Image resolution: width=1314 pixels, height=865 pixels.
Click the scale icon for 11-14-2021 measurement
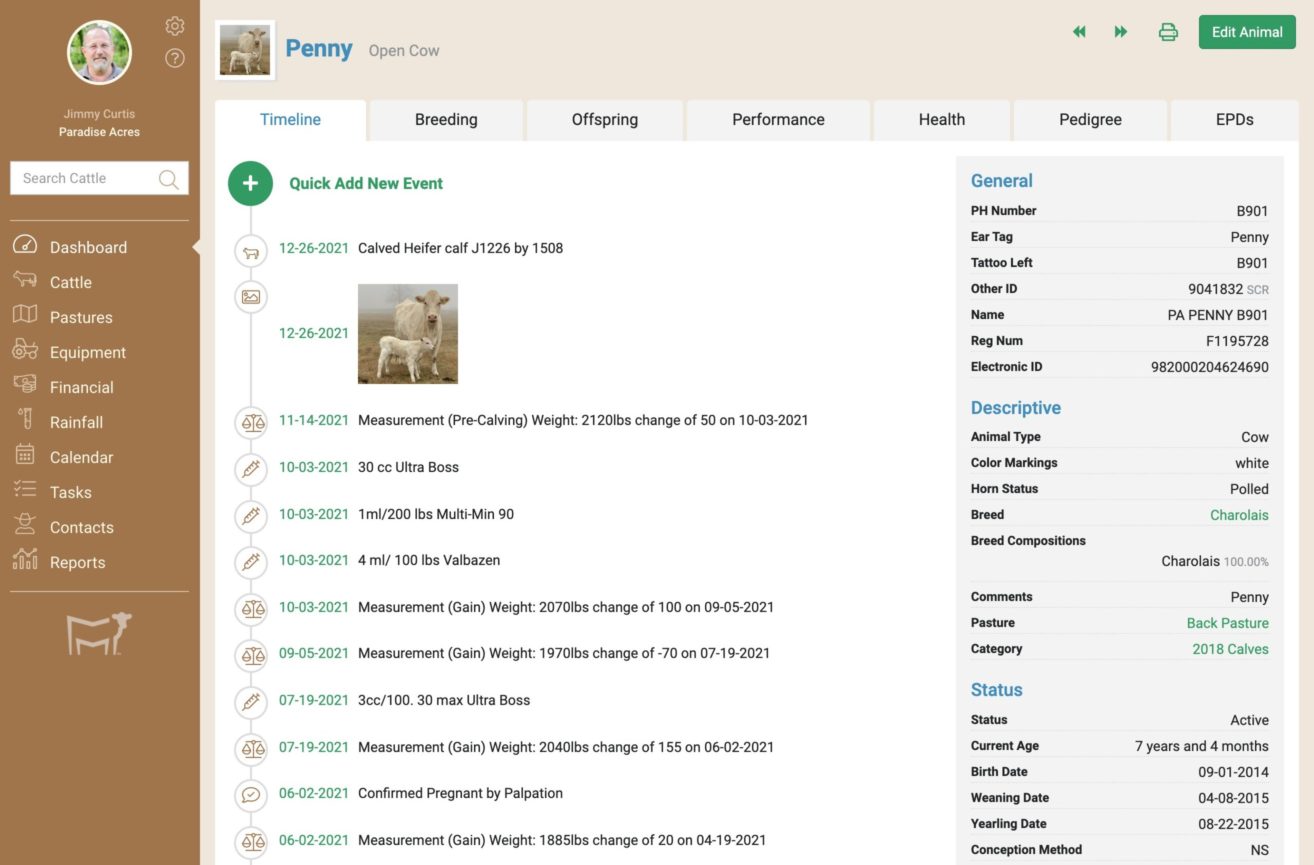tap(251, 421)
